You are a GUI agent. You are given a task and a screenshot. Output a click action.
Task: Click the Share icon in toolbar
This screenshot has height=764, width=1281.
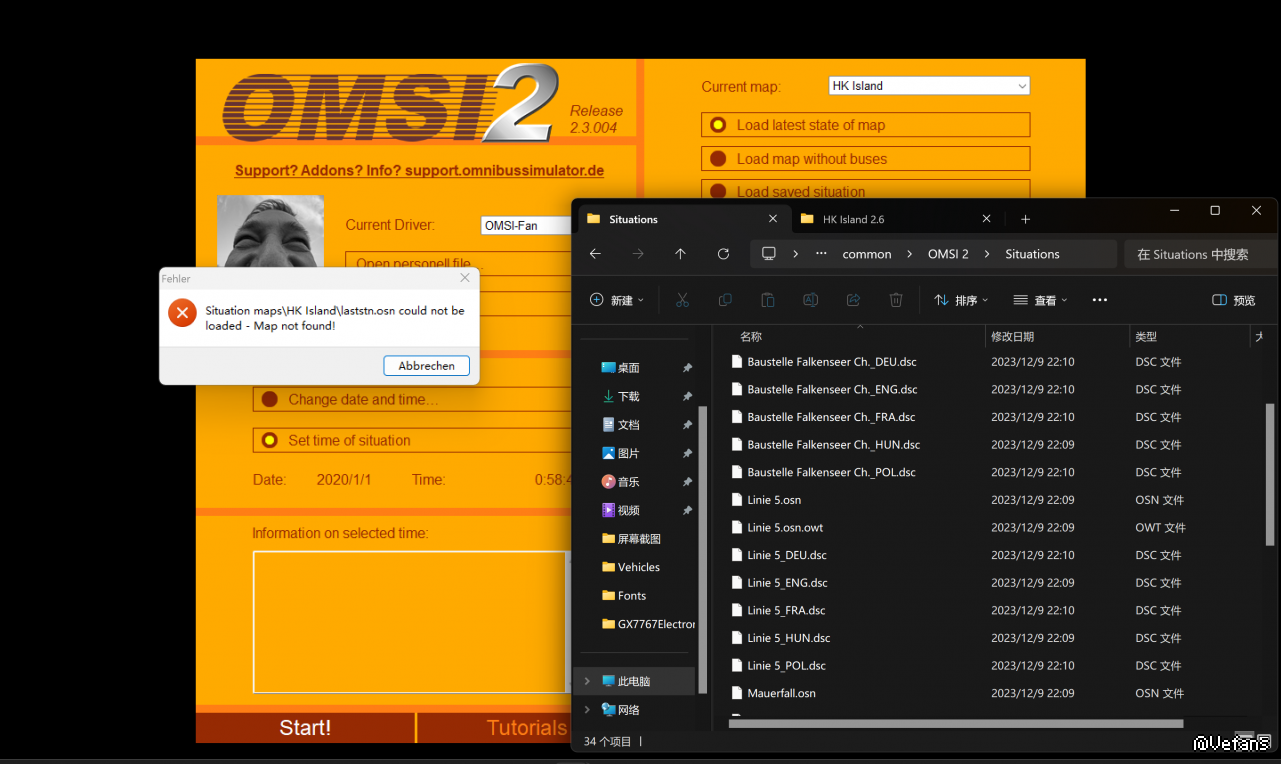853,300
